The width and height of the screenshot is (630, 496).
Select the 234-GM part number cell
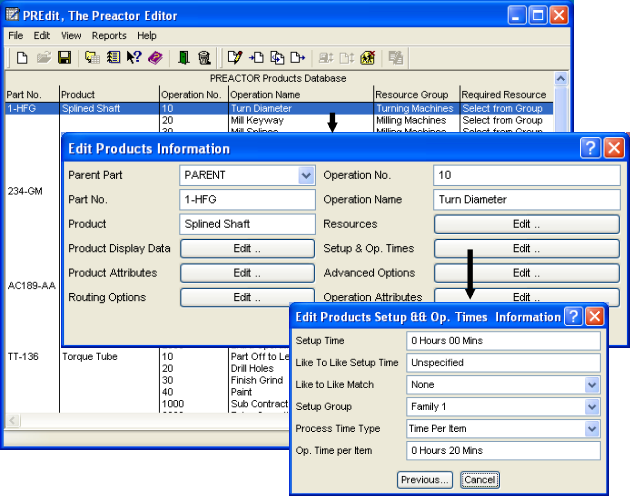point(25,191)
